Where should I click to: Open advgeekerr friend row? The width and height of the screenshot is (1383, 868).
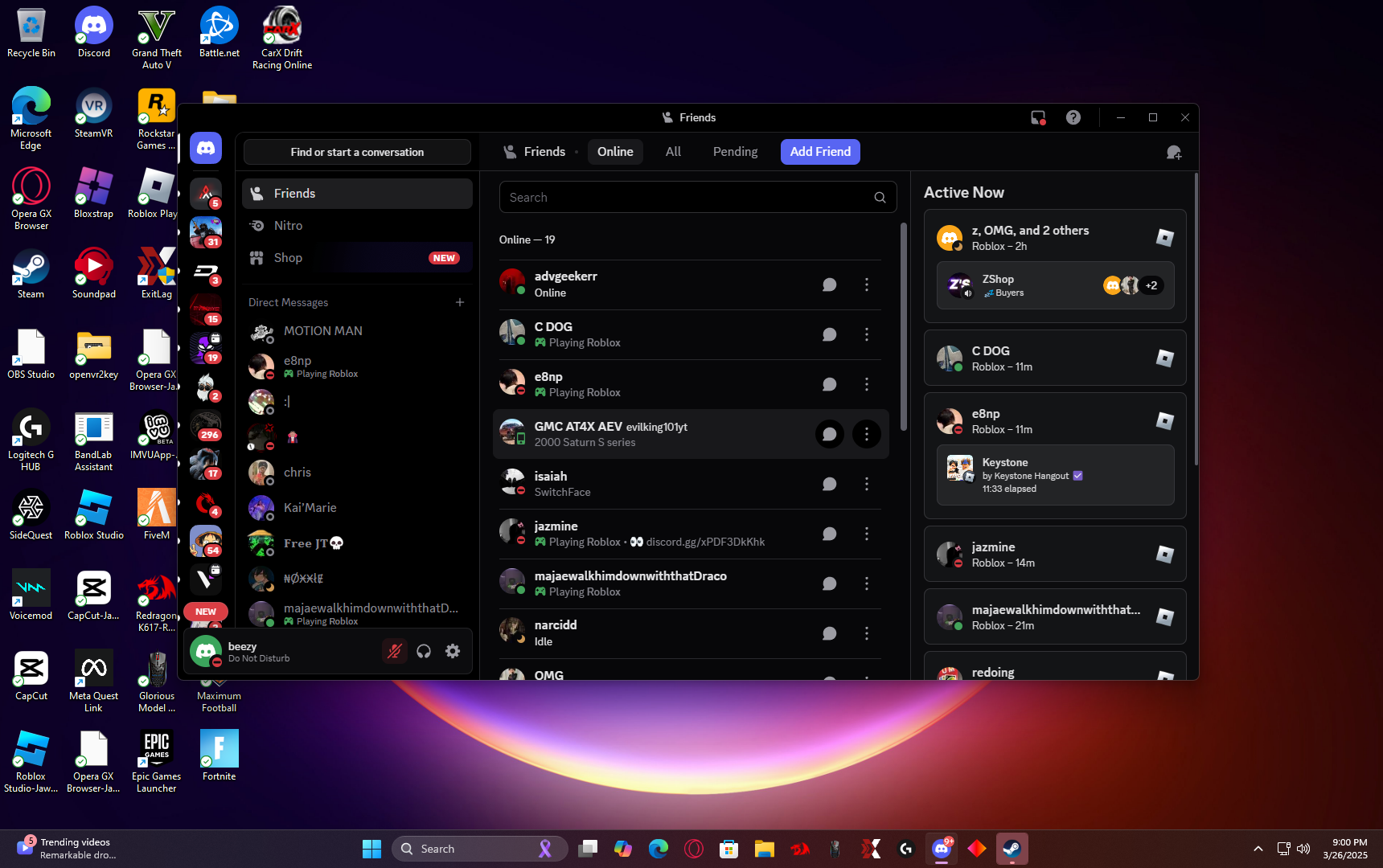pyautogui.click(x=690, y=285)
